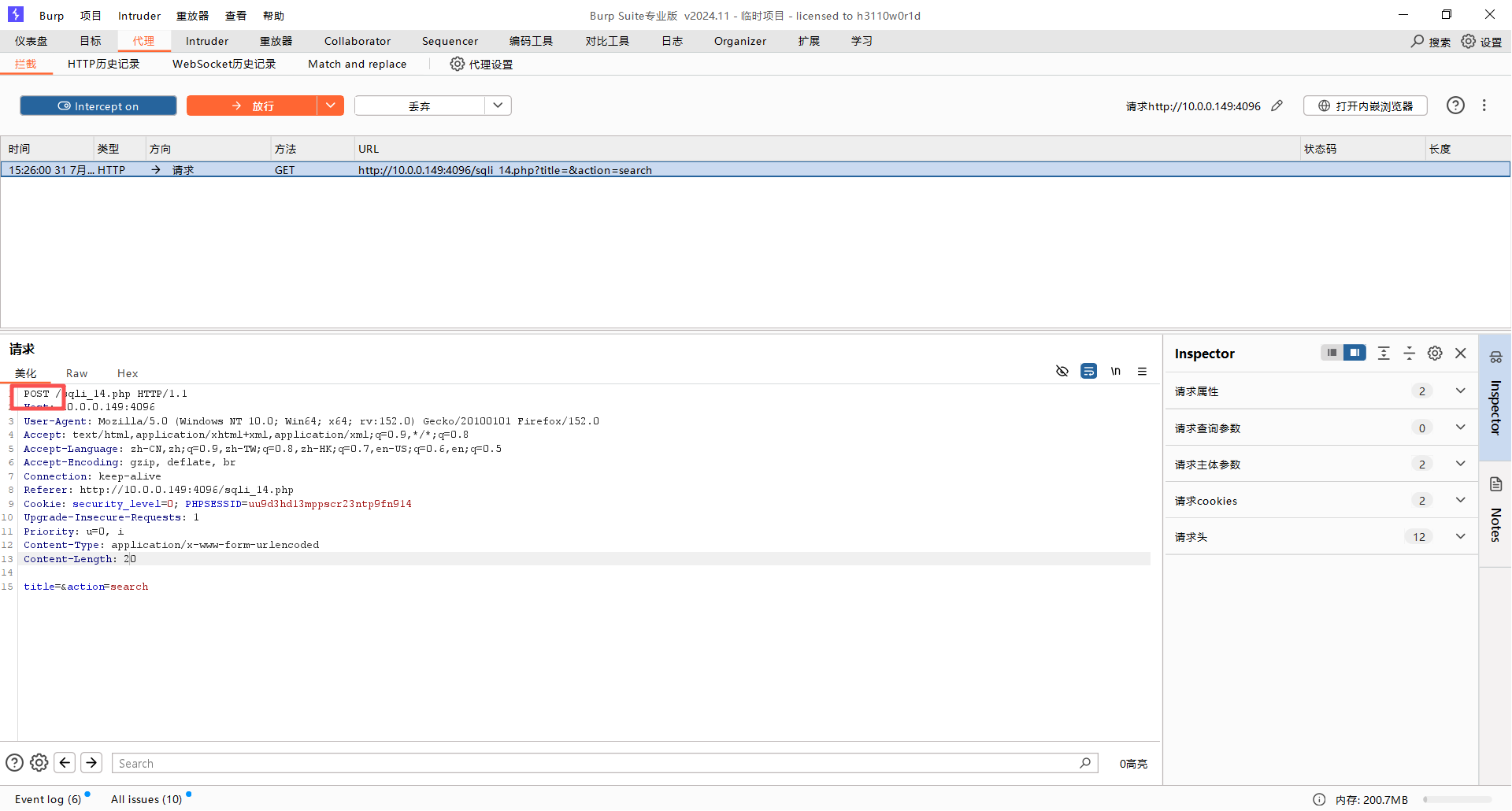Open the Event log (6)

[48, 799]
